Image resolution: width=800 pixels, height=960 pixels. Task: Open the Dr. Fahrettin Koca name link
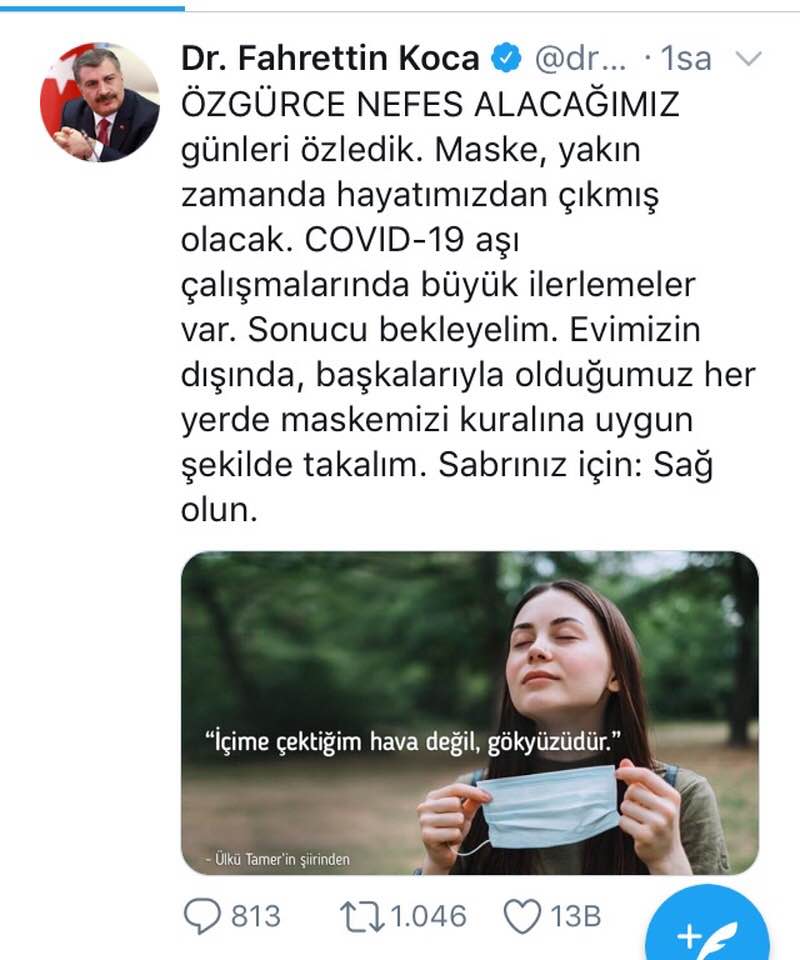[330, 58]
